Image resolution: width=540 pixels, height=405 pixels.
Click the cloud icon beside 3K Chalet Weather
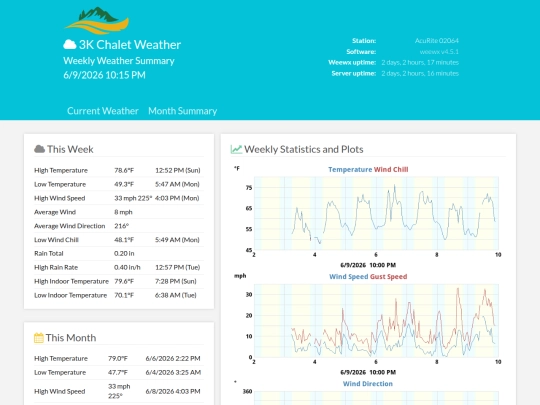coord(70,44)
